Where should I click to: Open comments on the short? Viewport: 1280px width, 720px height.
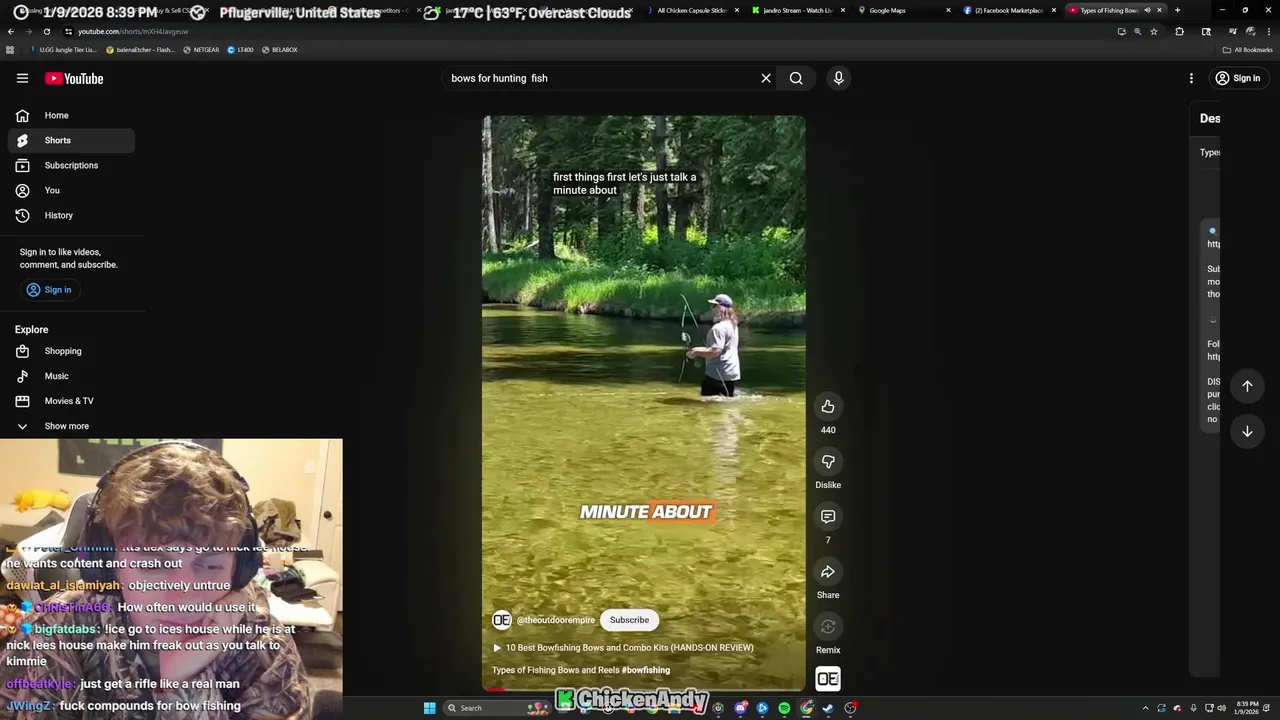tap(828, 516)
